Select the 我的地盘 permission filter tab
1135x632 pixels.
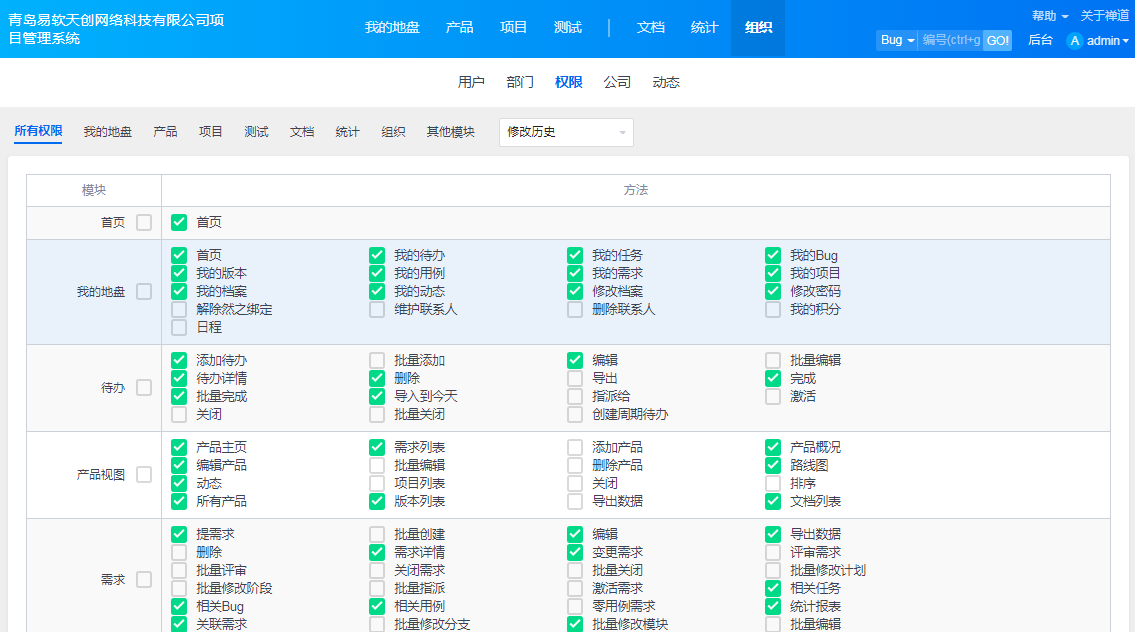(107, 132)
